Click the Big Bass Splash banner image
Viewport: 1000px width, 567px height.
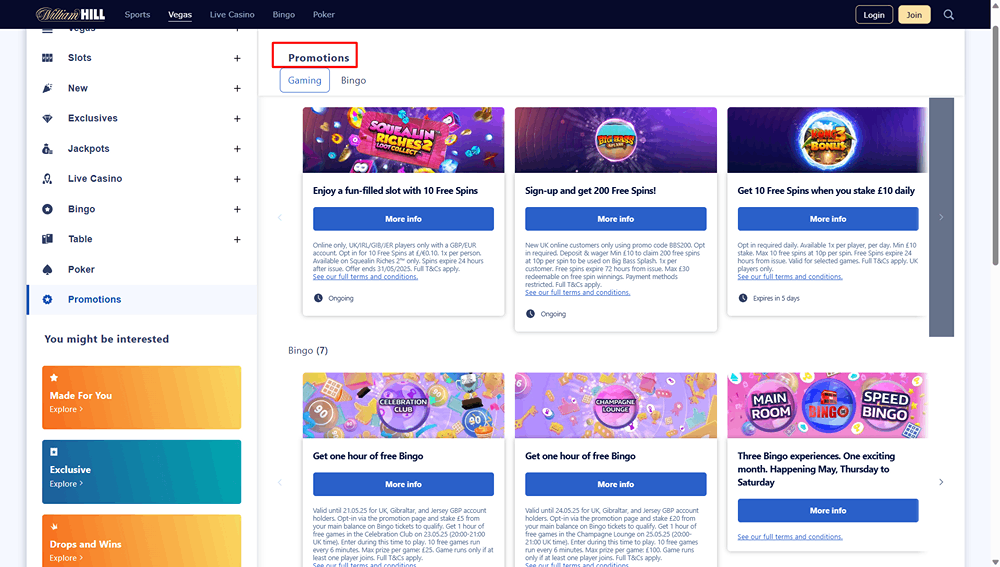[x=615, y=140]
